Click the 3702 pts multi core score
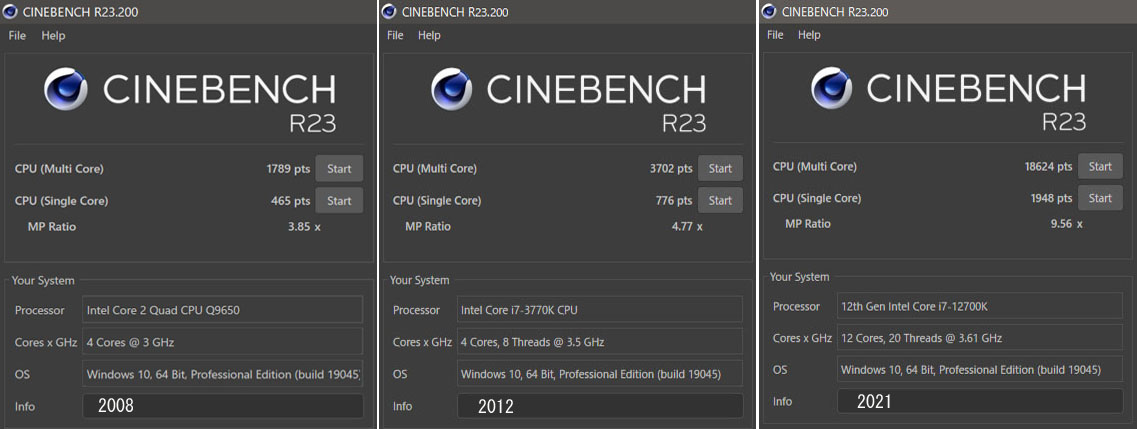Screen dimensions: 1137x429 coord(671,168)
